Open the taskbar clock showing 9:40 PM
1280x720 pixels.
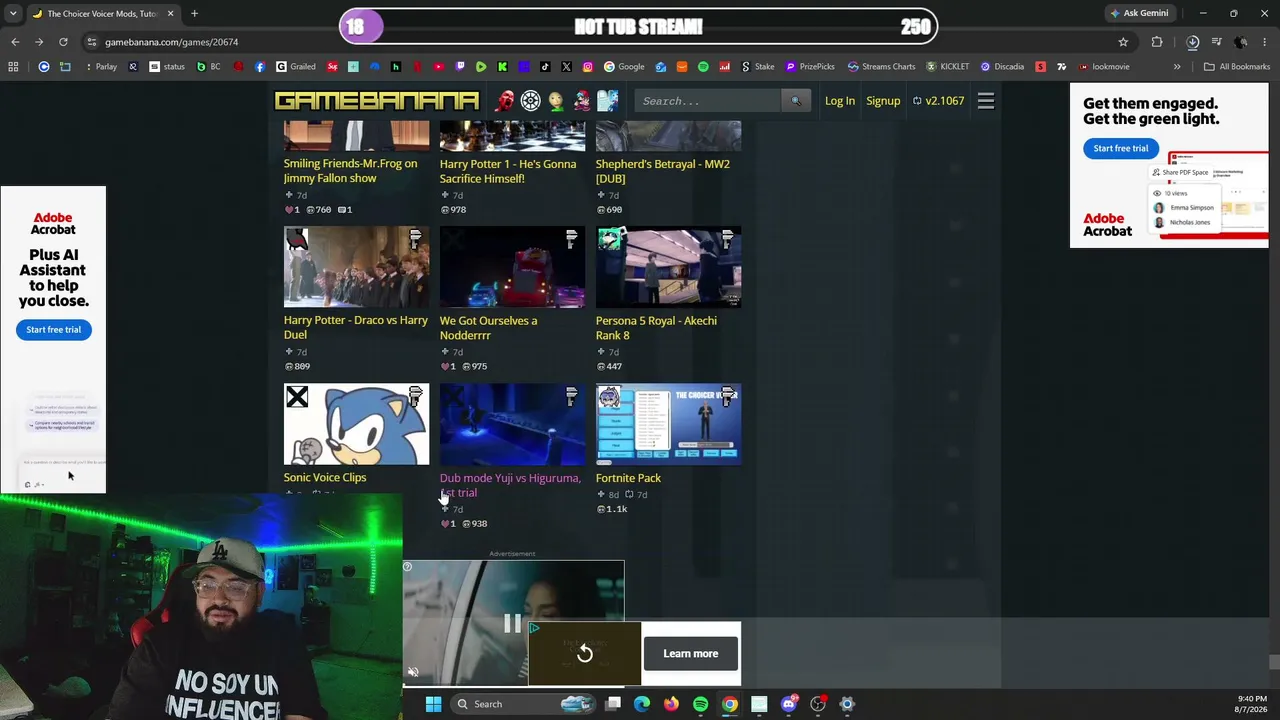point(1252,704)
